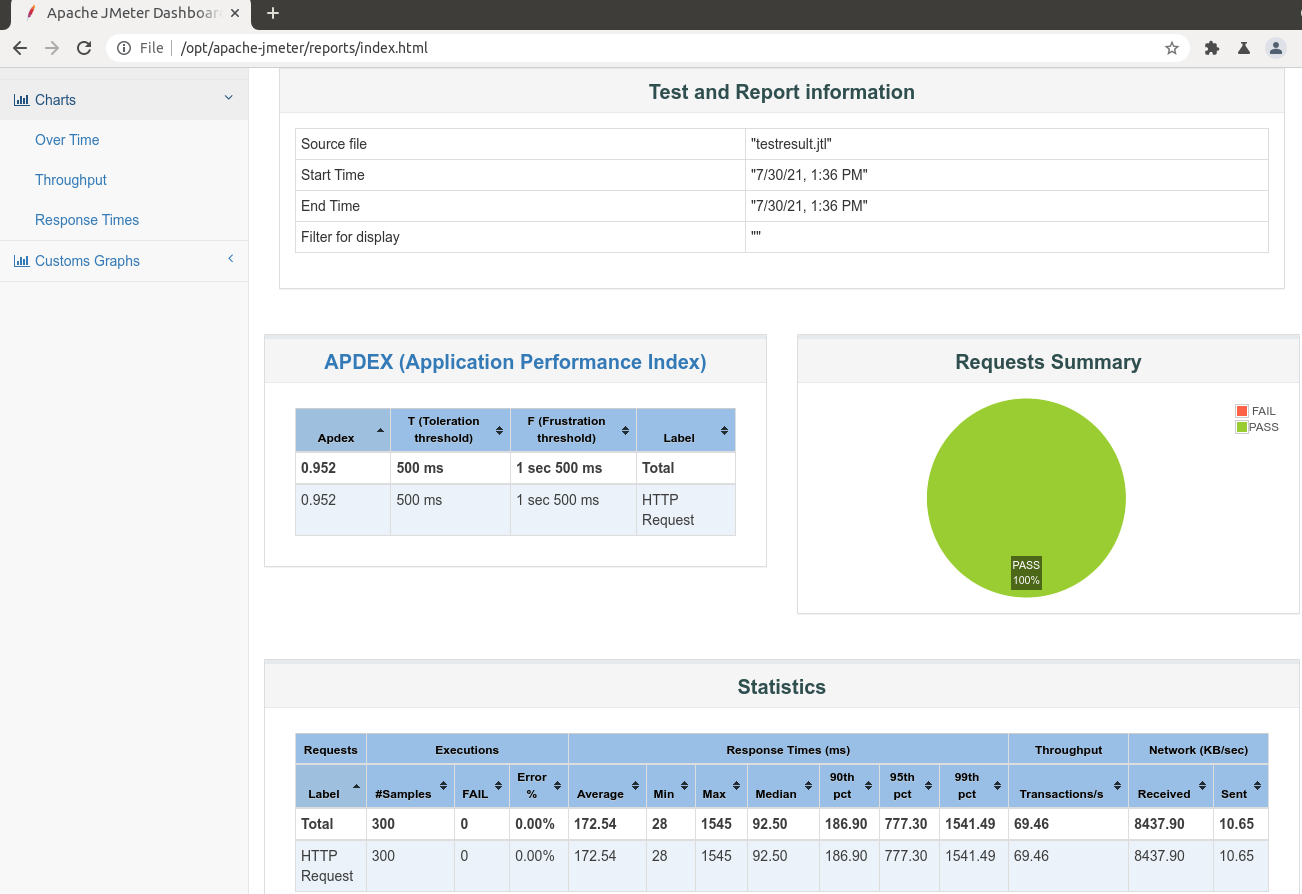The height and width of the screenshot is (894, 1302).
Task: Open the extensions puzzle icon
Action: click(x=1212, y=48)
